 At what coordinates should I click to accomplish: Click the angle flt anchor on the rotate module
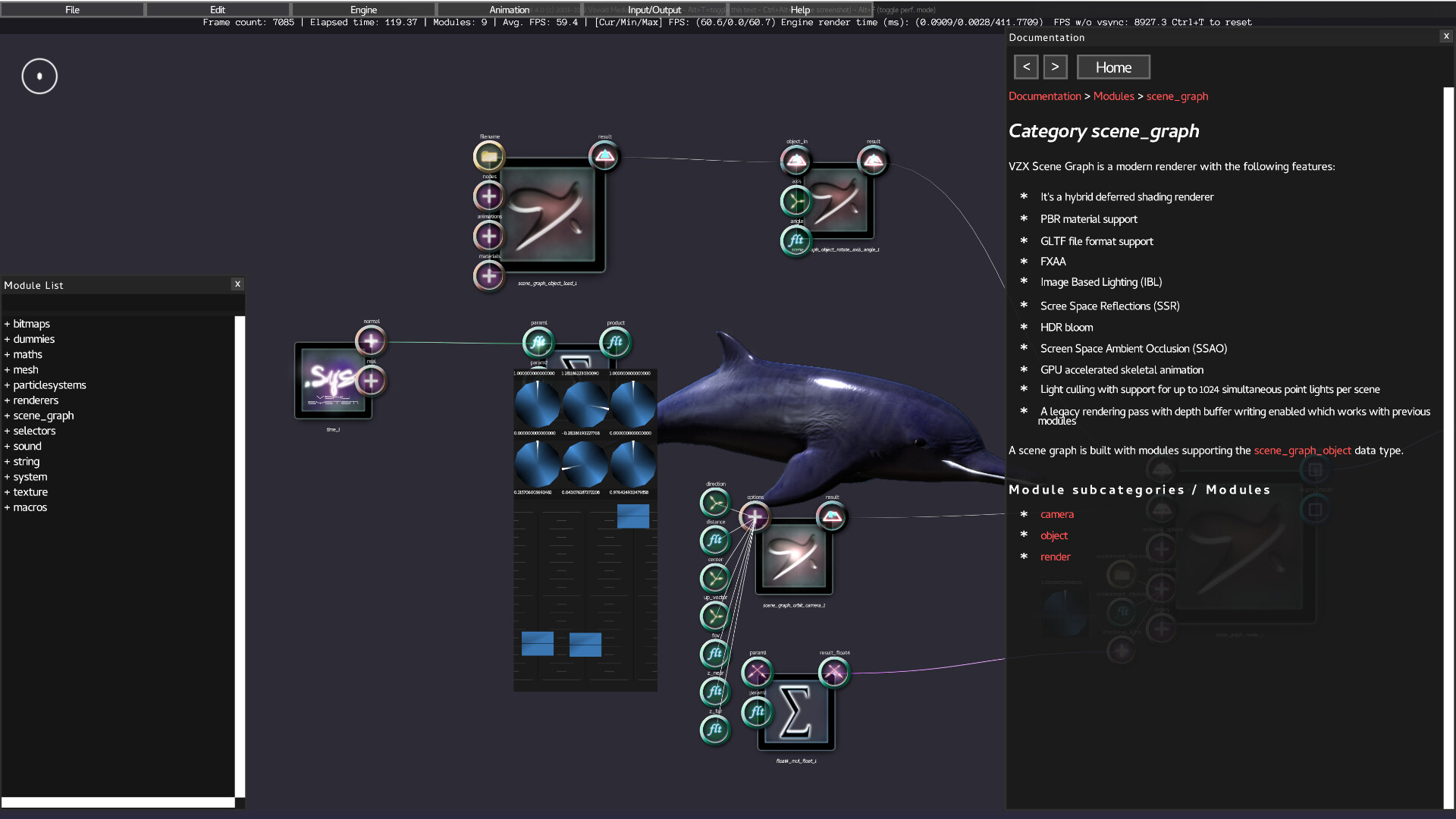(x=795, y=240)
